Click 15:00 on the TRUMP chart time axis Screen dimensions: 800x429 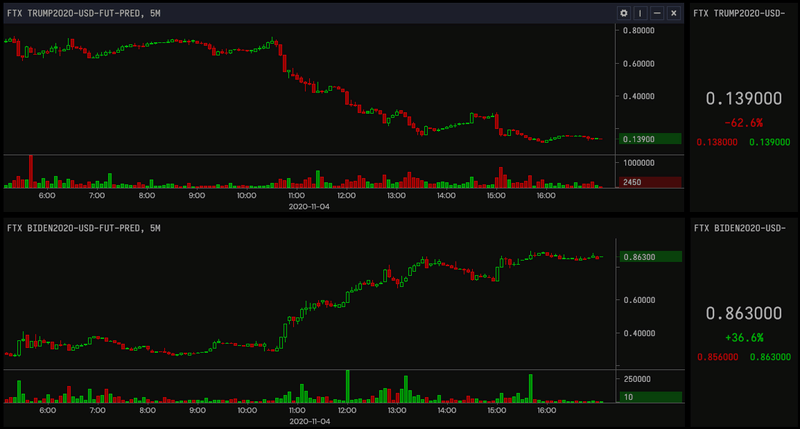point(496,196)
